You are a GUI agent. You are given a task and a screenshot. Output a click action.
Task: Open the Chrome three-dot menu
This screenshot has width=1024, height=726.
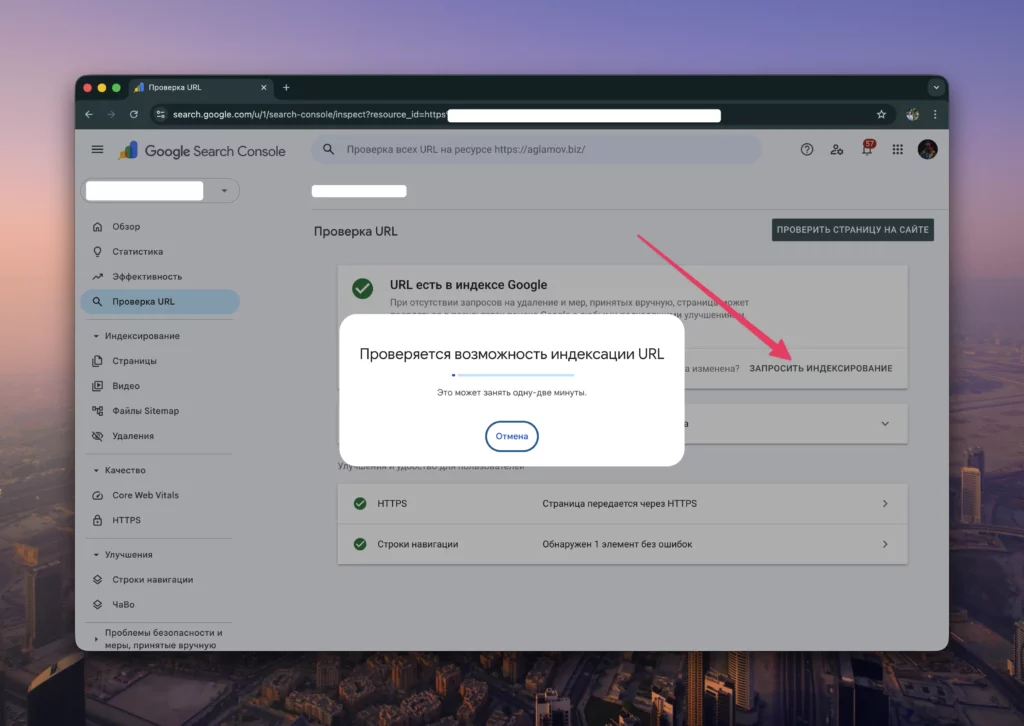pos(935,114)
